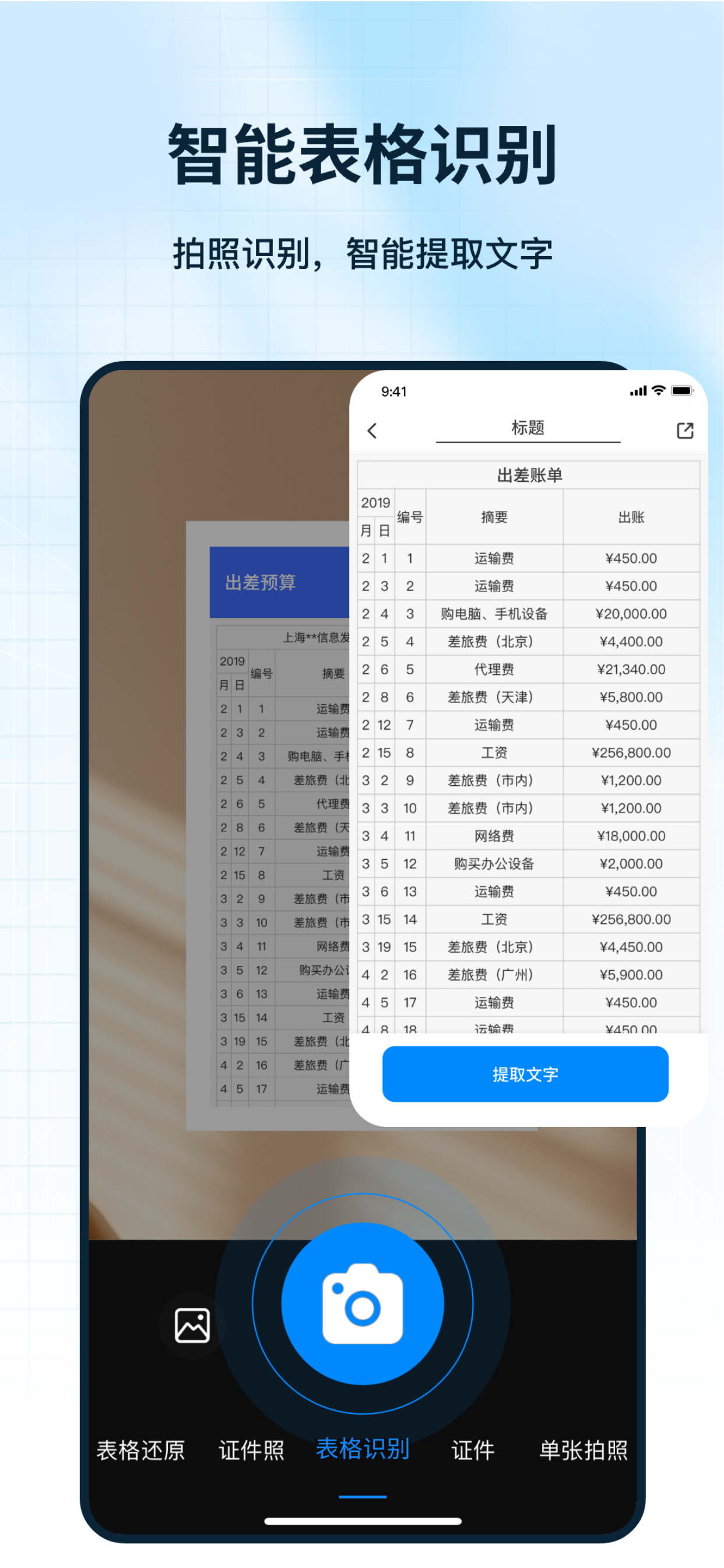Switch to 单张拍照 mode
Image resolution: width=724 pixels, height=1568 pixels.
click(x=584, y=1450)
